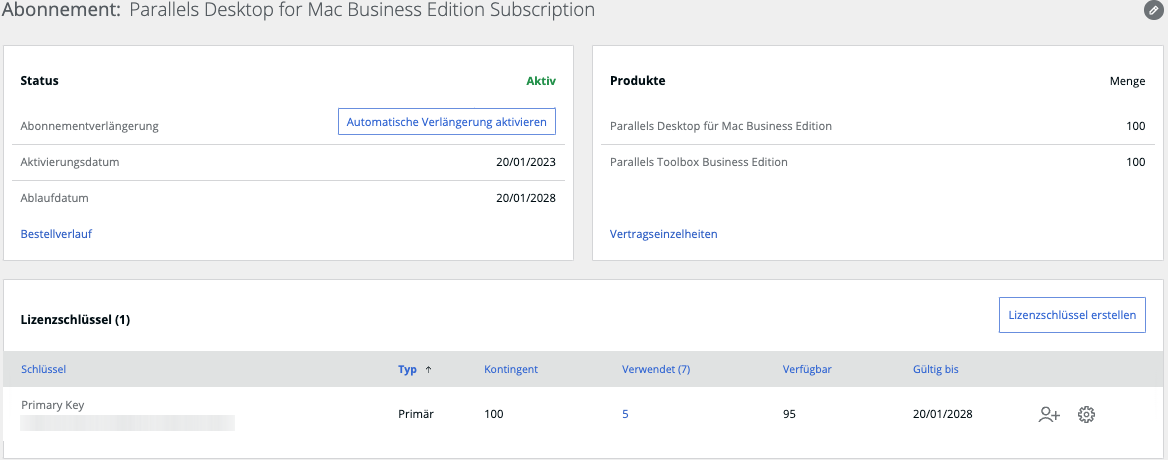Click Automatische Verlängerung aktivieren button
The image size is (1168, 460).
447,121
